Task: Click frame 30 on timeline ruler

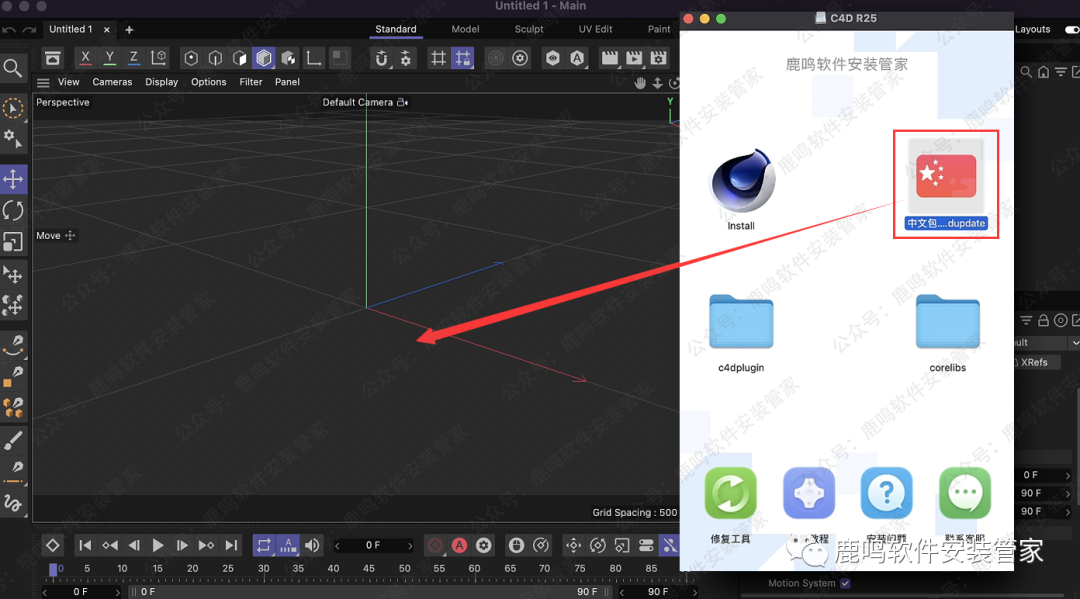Action: pyautogui.click(x=264, y=569)
